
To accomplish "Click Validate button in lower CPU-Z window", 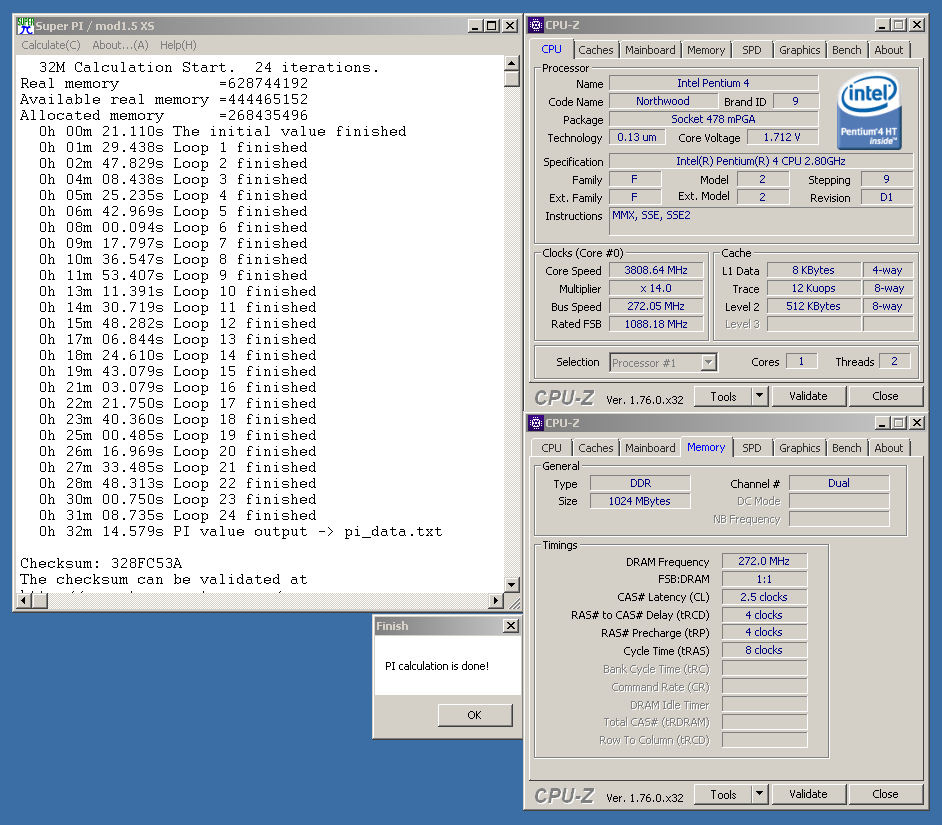I will [x=808, y=794].
